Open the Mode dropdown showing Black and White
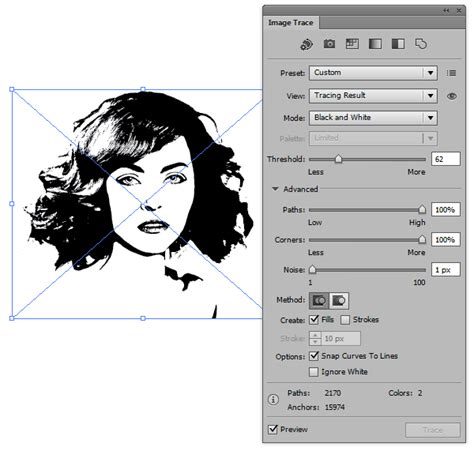Image resolution: width=474 pixels, height=451 pixels. [x=373, y=118]
